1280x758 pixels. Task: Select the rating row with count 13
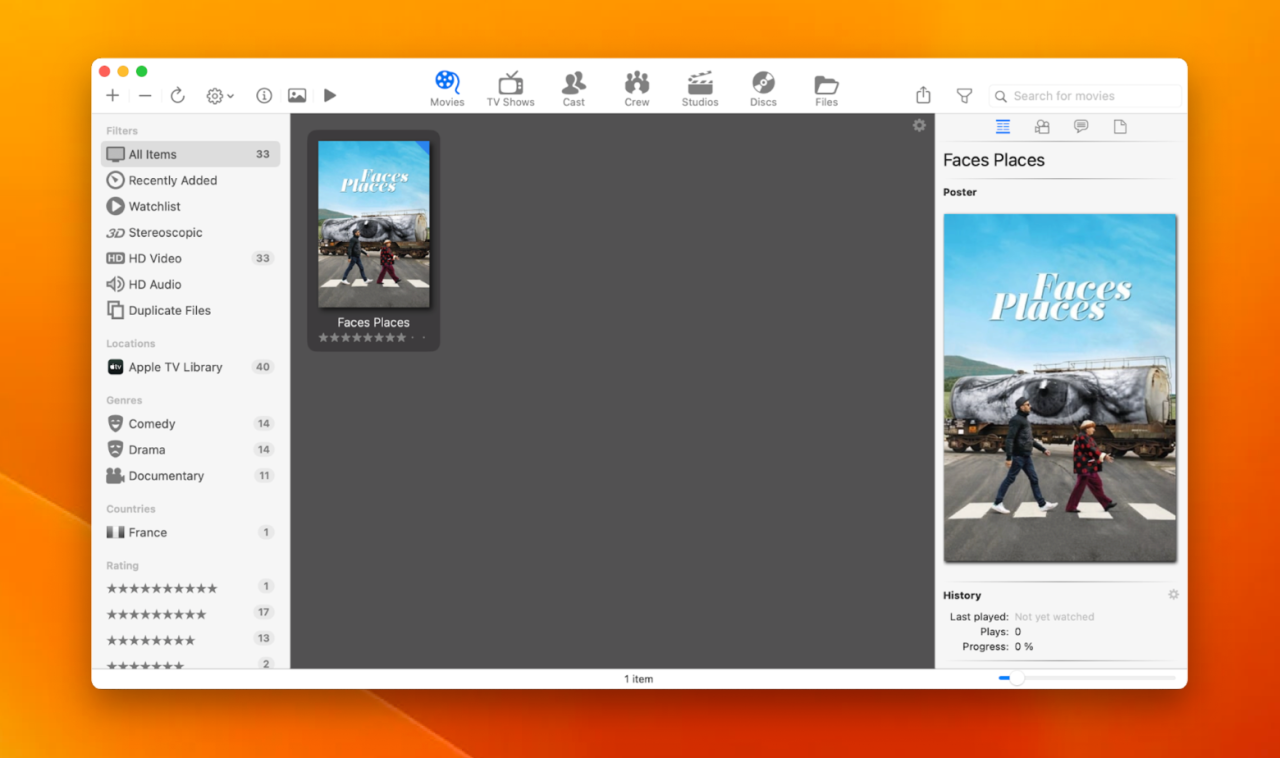190,640
